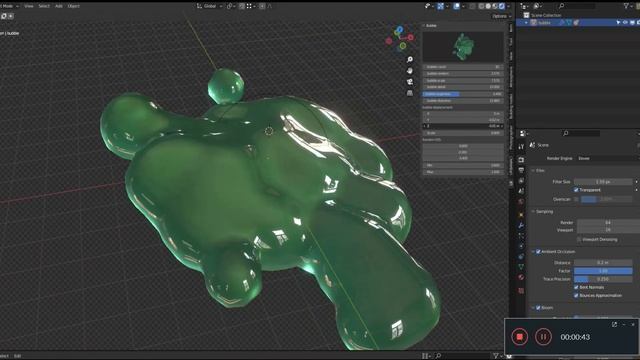Open the Scene properties tab icon
This screenshot has height=360, width=640.
[521, 191]
